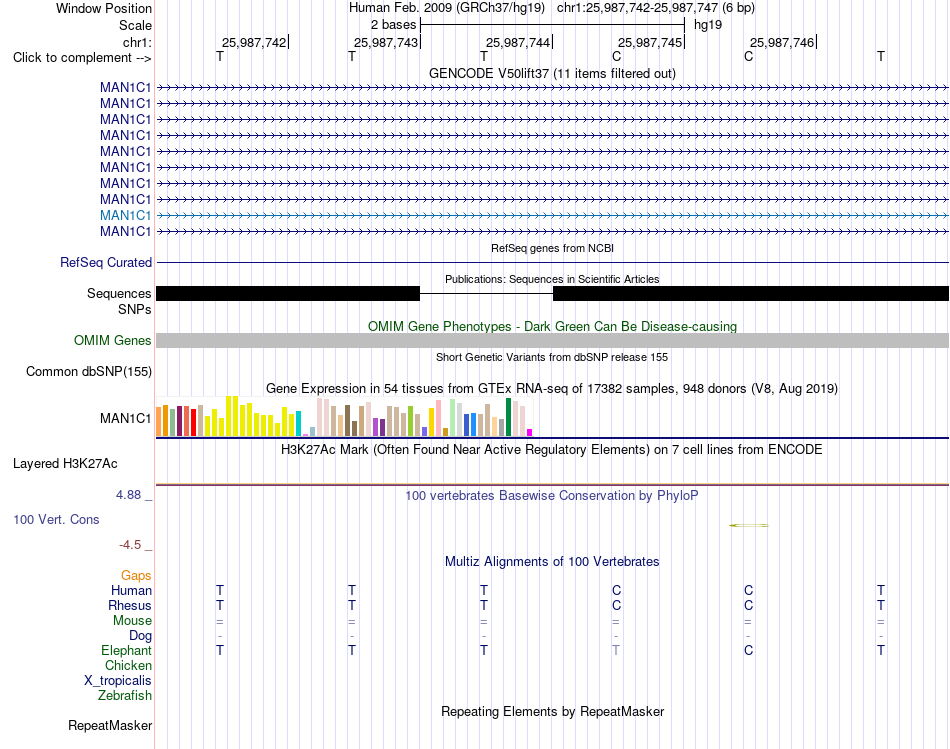Viewport: 950px width, 749px height.
Task: Click the RefSeq Curated intron line
Action: (x=552, y=262)
